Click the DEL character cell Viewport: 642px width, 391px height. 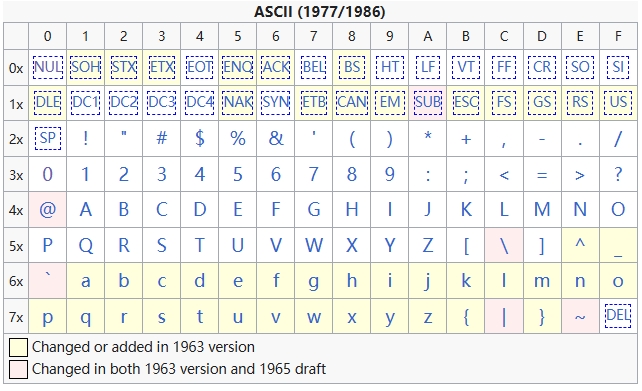tap(618, 316)
